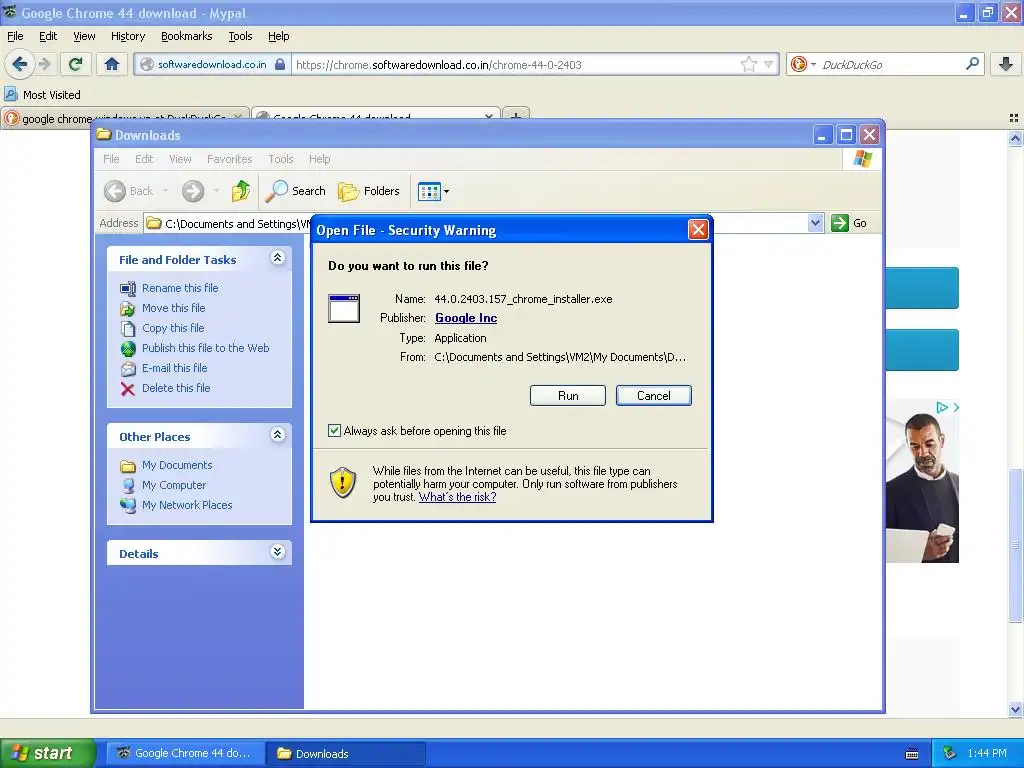
Task: Click Rename this file
Action: 180,288
